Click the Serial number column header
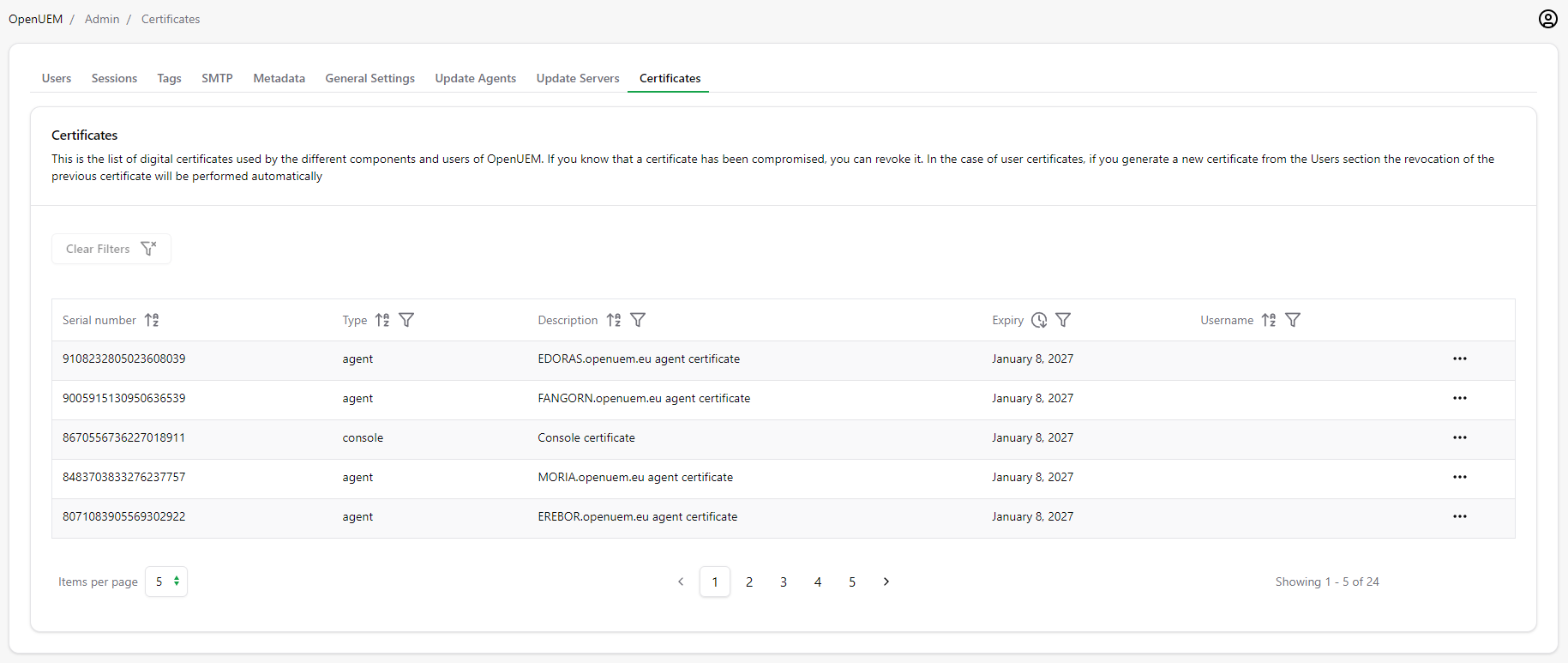 pos(99,320)
